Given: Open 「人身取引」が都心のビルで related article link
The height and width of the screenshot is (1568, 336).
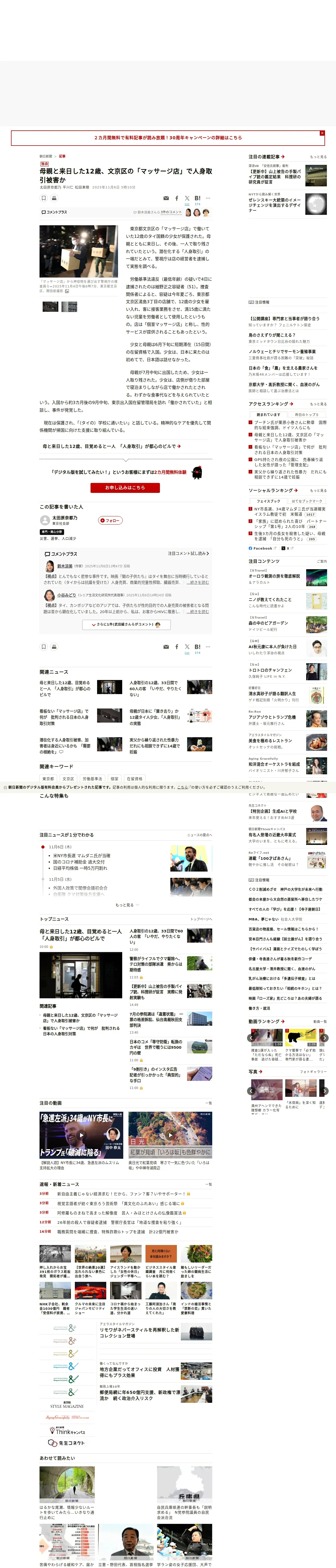Looking at the screenshot, I should [111, 446].
